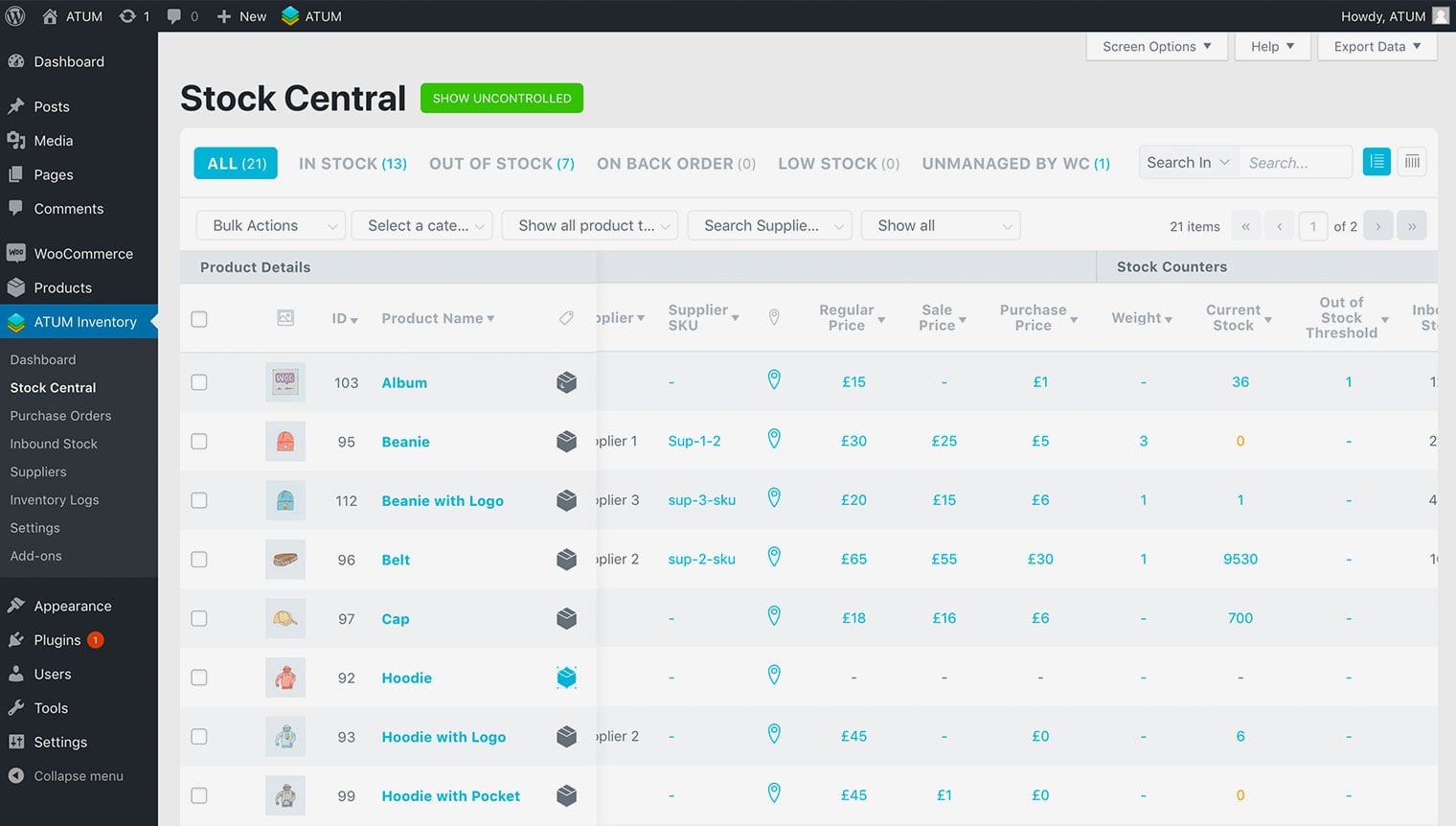
Task: Switch to the OUT OF STOCK tab
Action: click(x=501, y=164)
